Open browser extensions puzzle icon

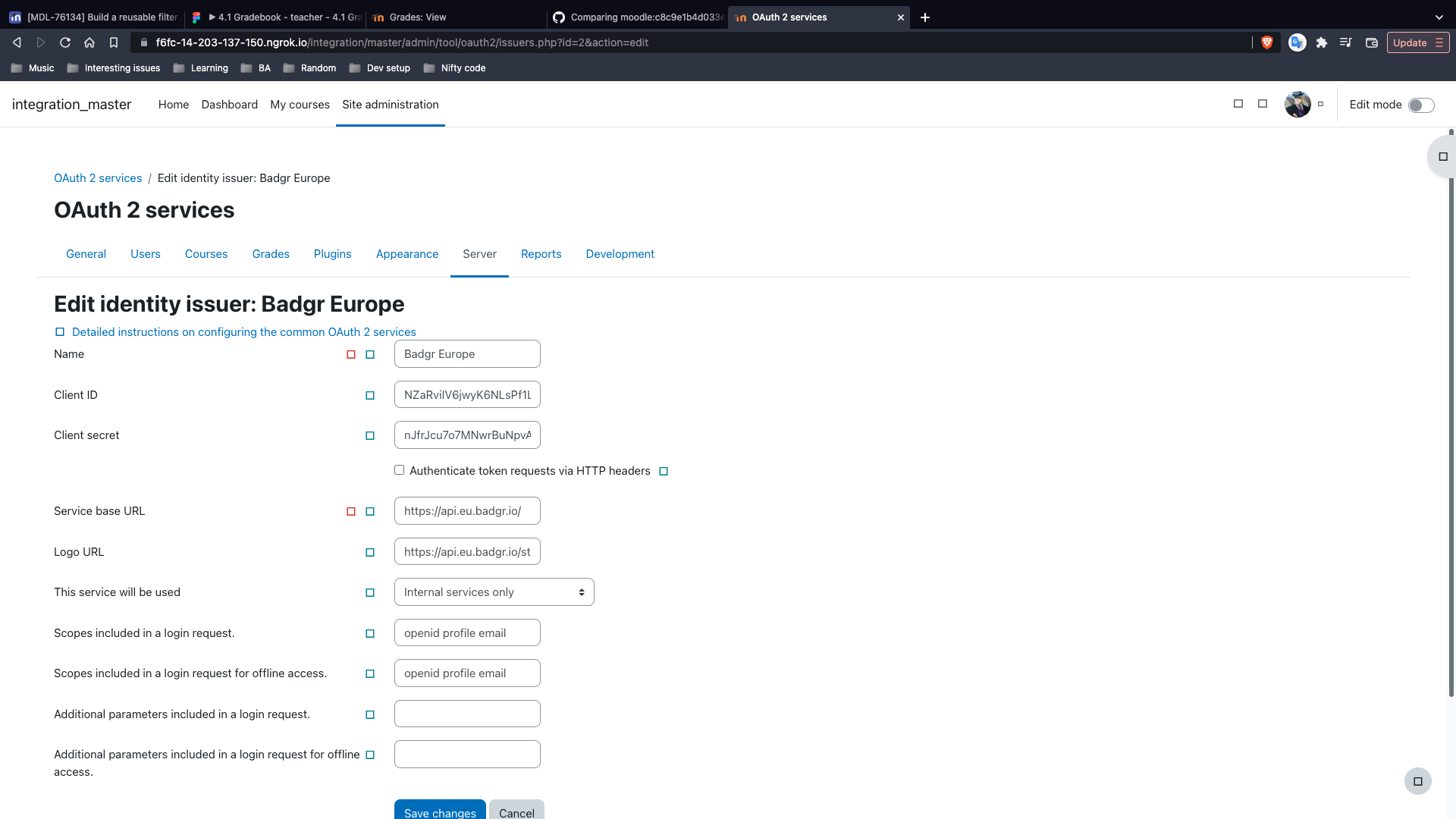[x=1322, y=42]
